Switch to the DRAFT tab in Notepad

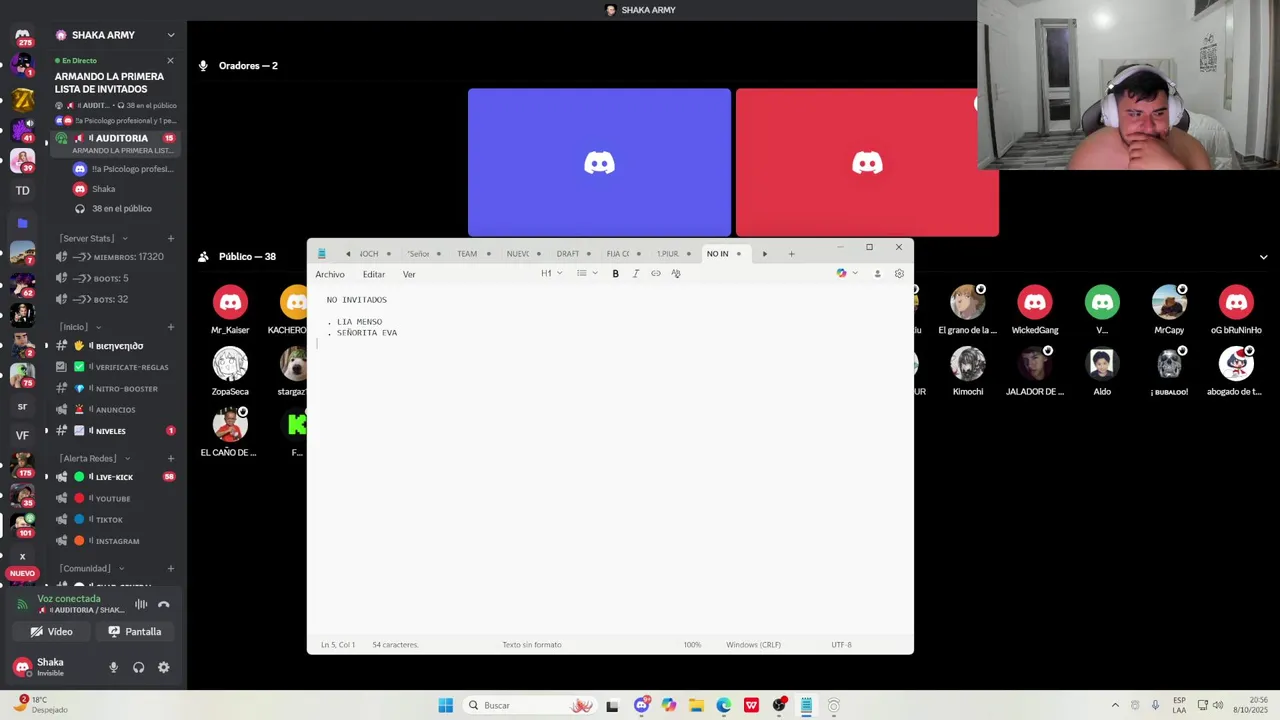pyautogui.click(x=568, y=254)
